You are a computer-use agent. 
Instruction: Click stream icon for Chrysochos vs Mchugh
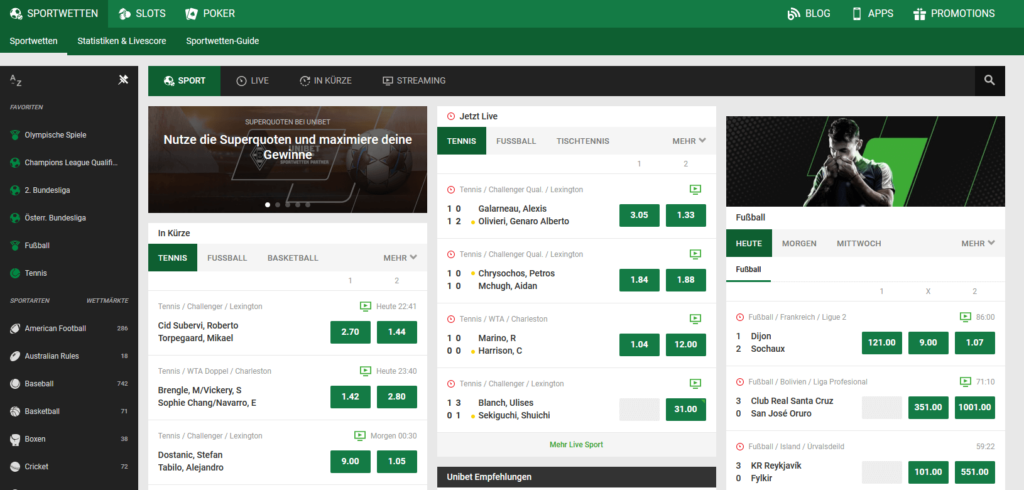coord(696,254)
